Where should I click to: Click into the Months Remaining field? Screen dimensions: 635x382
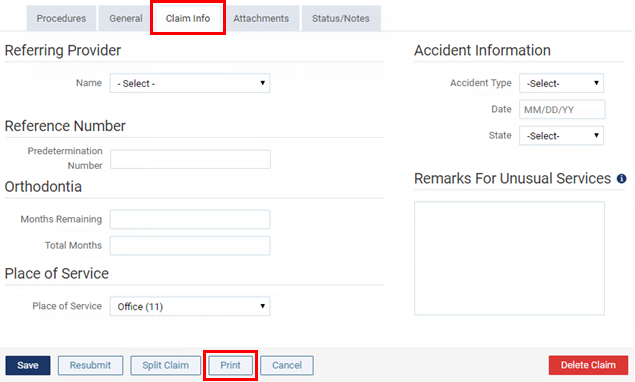tap(190, 219)
